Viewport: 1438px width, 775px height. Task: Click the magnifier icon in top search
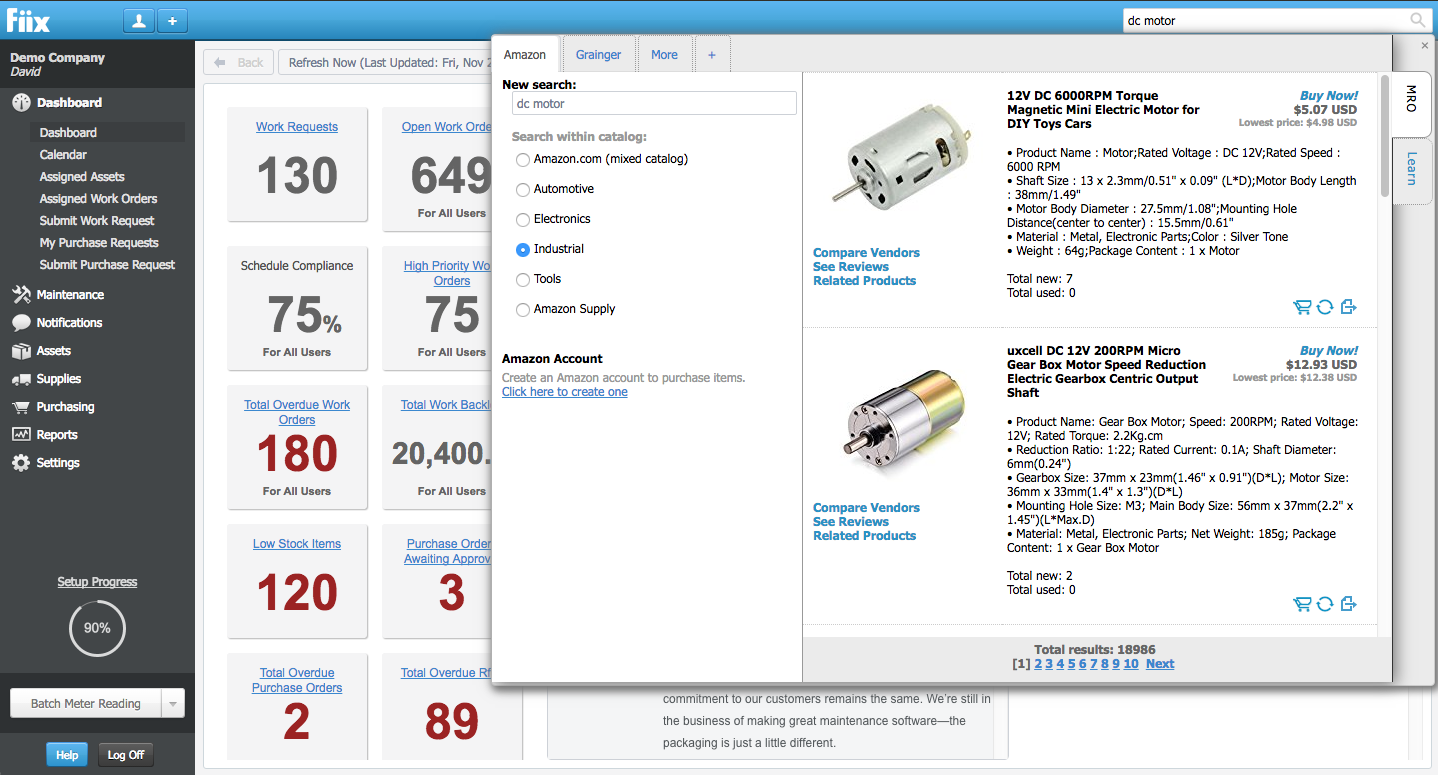pos(1418,20)
